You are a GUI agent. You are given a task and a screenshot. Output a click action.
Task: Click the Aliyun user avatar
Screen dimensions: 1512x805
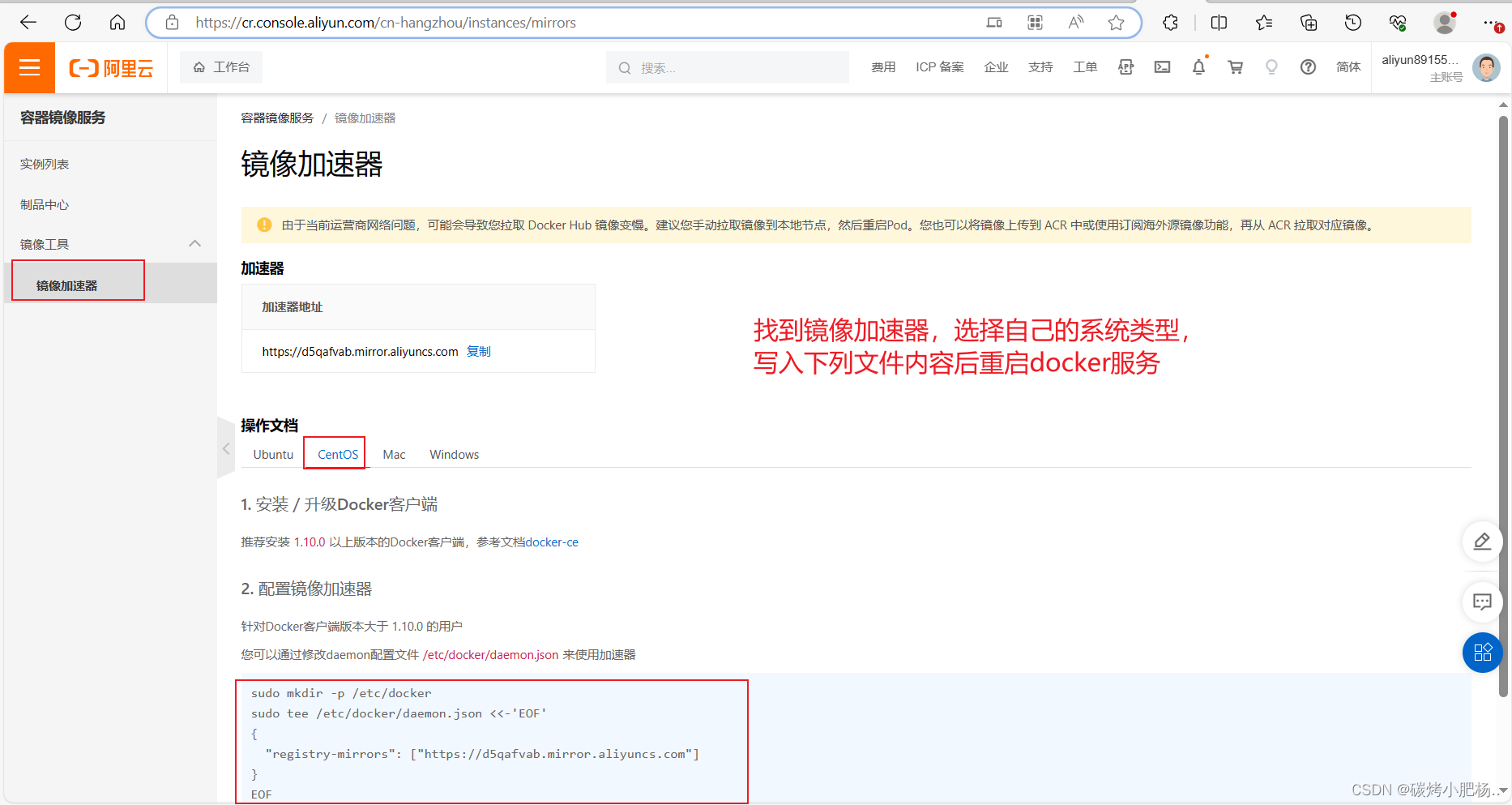coord(1486,68)
